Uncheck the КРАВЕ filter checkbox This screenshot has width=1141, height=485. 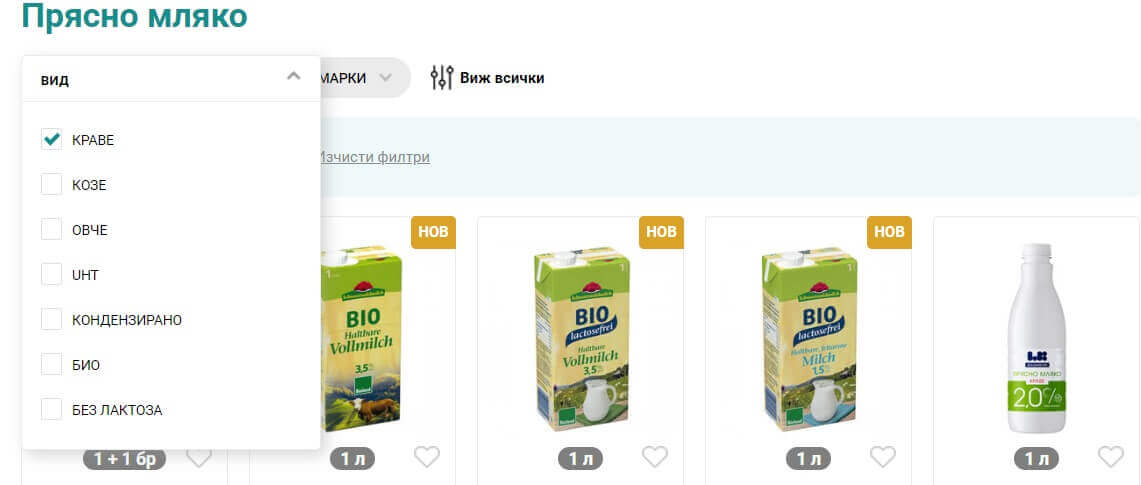(52, 140)
